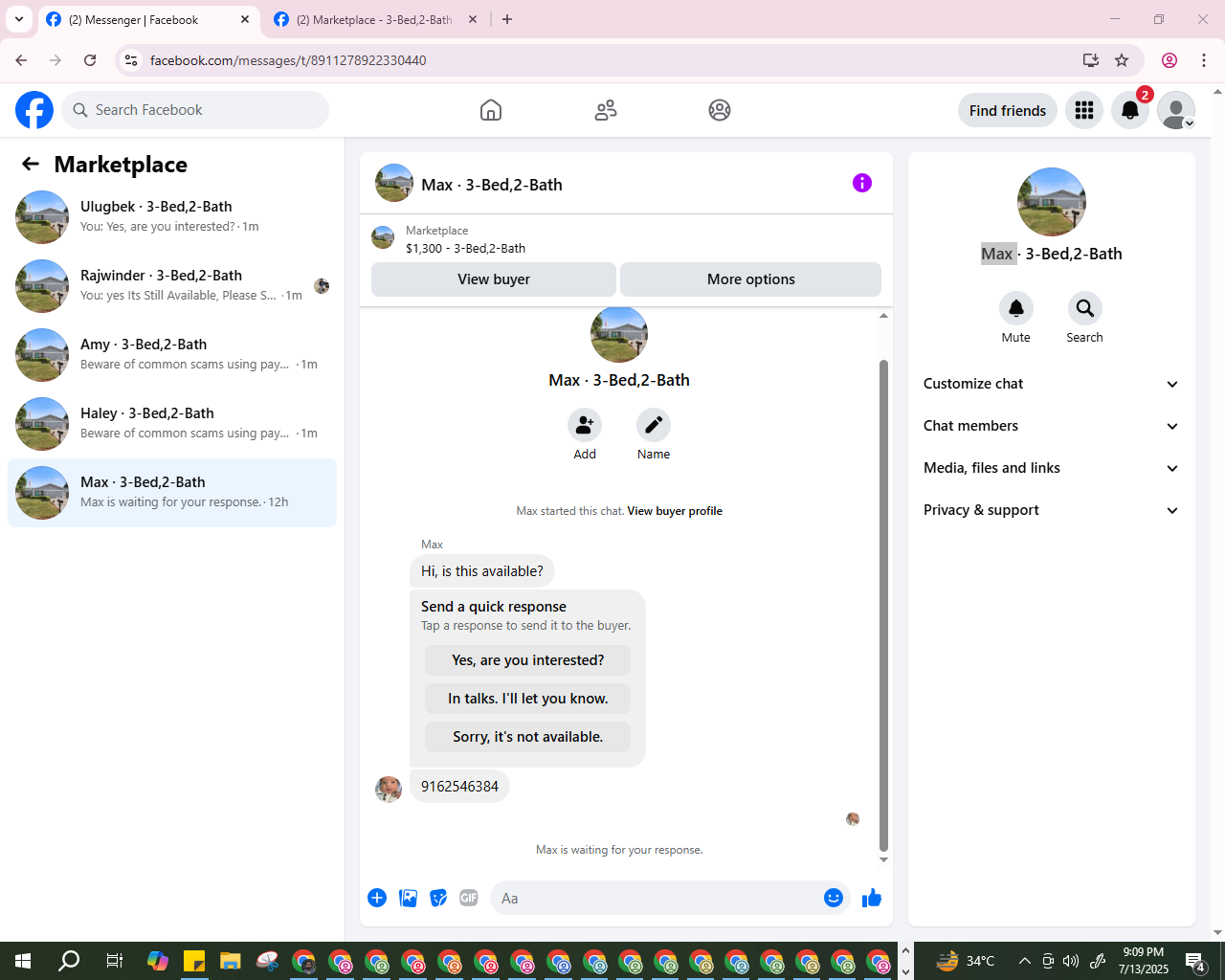Click the browser address bar URL
The image size is (1225, 980).
pos(288,60)
